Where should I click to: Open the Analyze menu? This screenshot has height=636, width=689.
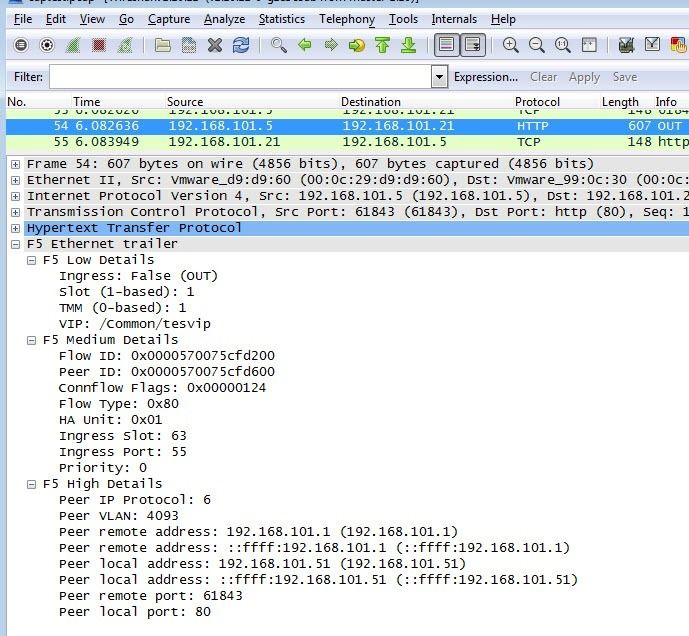coord(225,19)
